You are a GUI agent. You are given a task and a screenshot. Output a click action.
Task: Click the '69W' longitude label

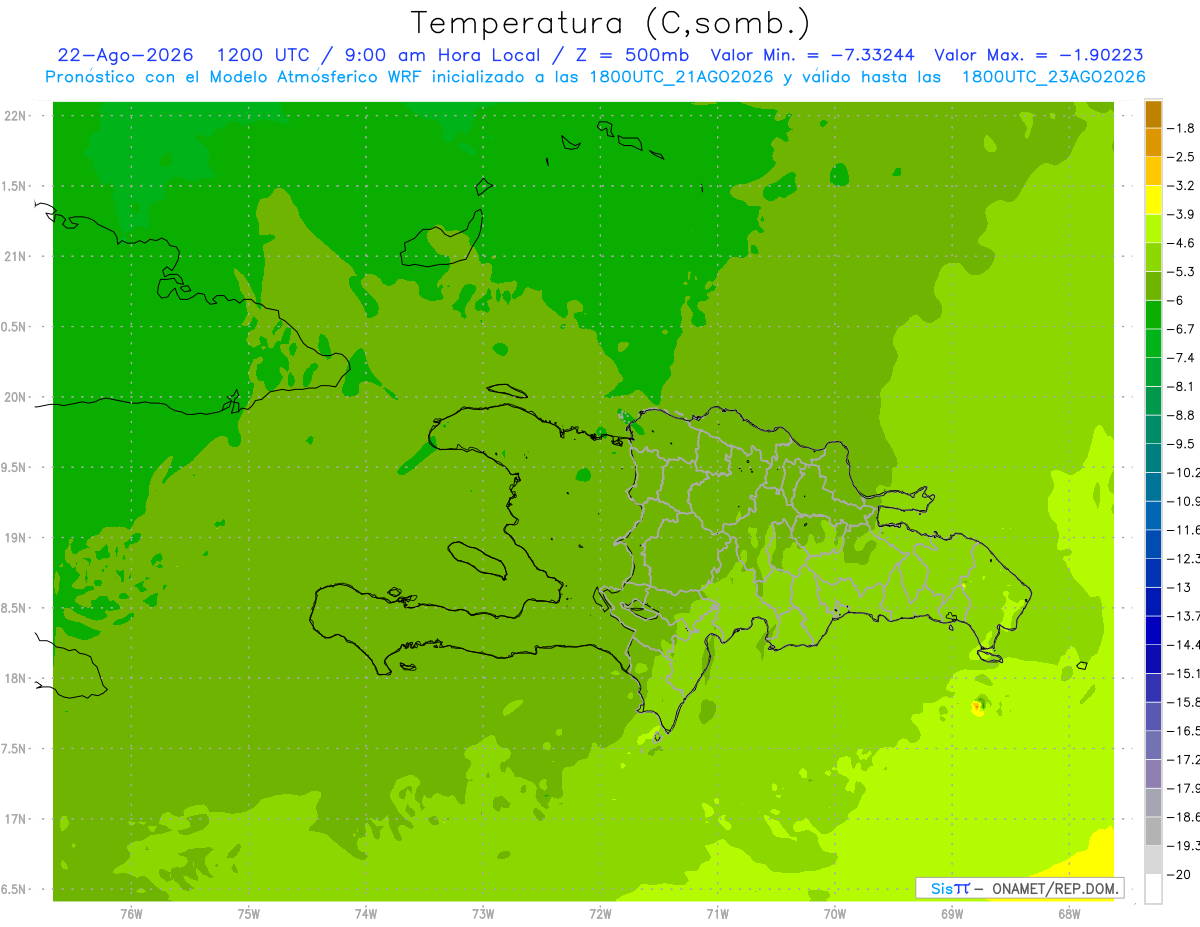[x=952, y=914]
